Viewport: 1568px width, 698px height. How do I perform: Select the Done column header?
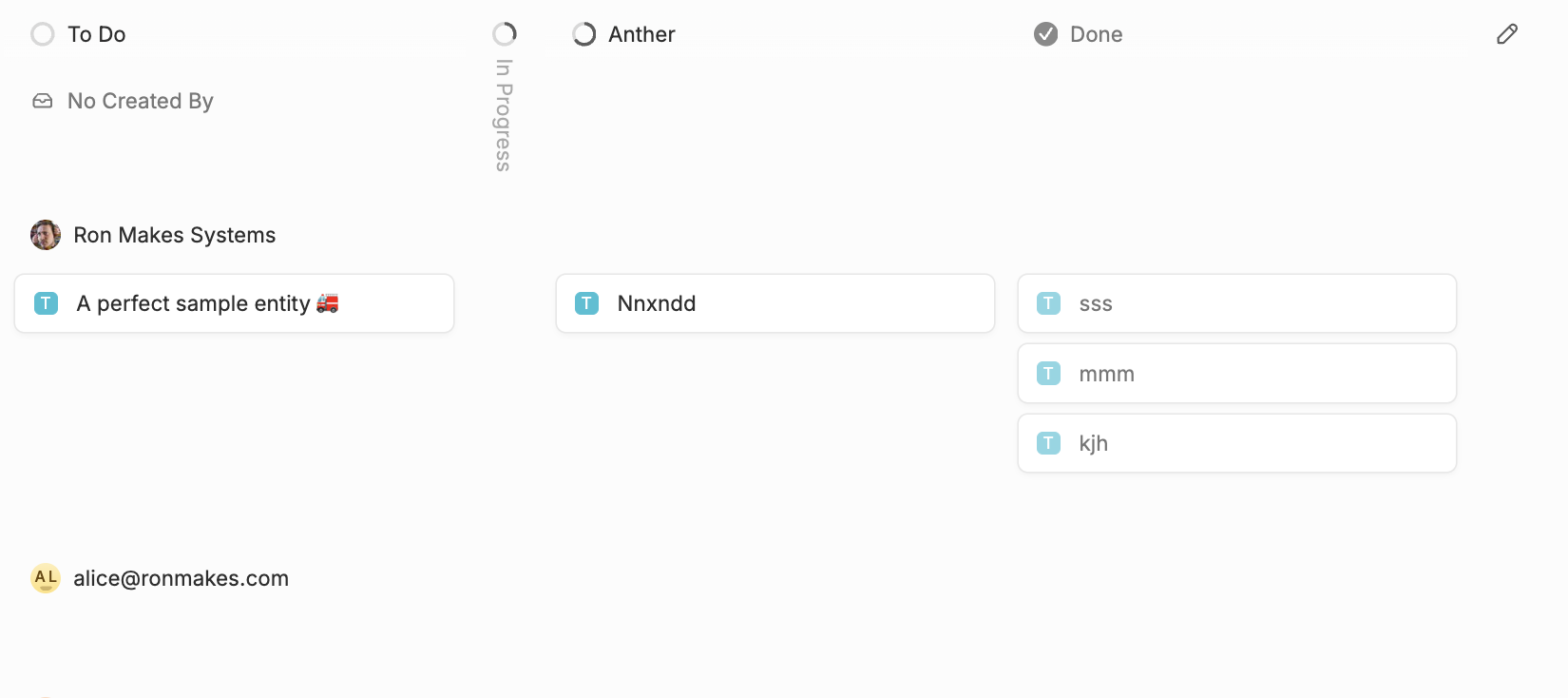pyautogui.click(x=1096, y=34)
